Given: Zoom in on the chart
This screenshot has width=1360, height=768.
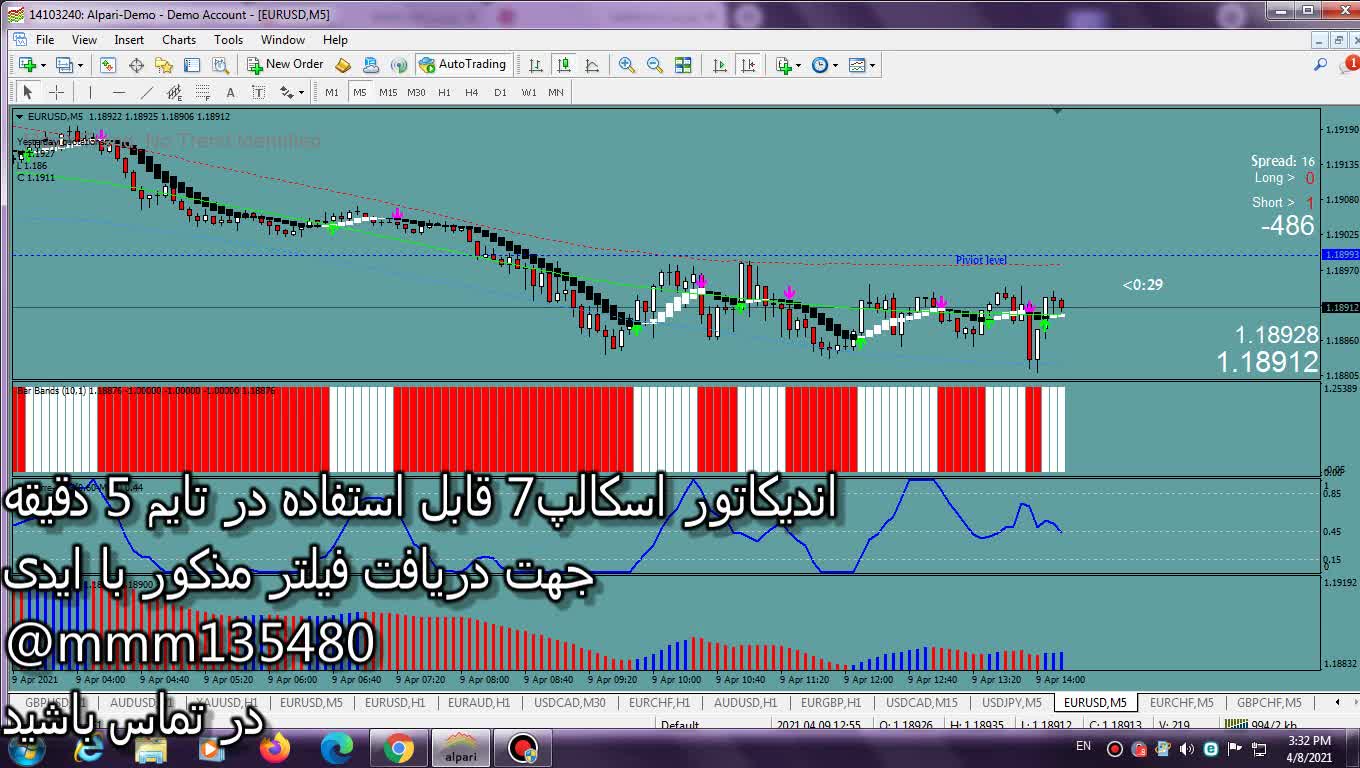Looking at the screenshot, I should pyautogui.click(x=627, y=65).
